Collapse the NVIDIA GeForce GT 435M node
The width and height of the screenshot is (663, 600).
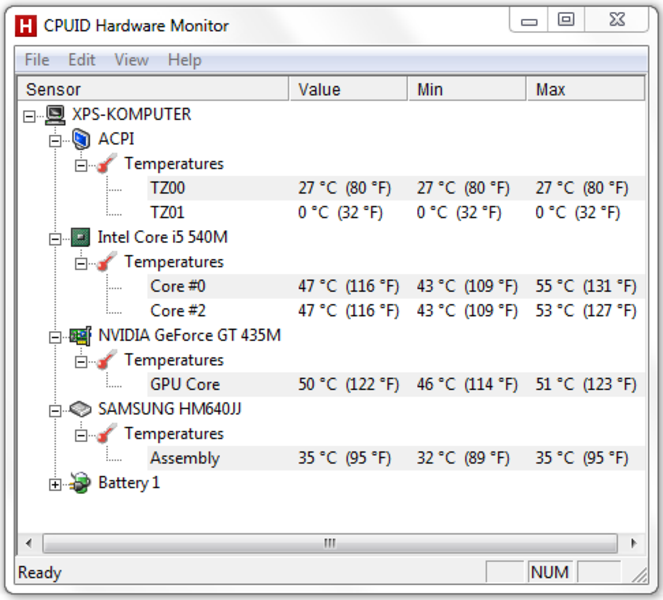(x=55, y=337)
